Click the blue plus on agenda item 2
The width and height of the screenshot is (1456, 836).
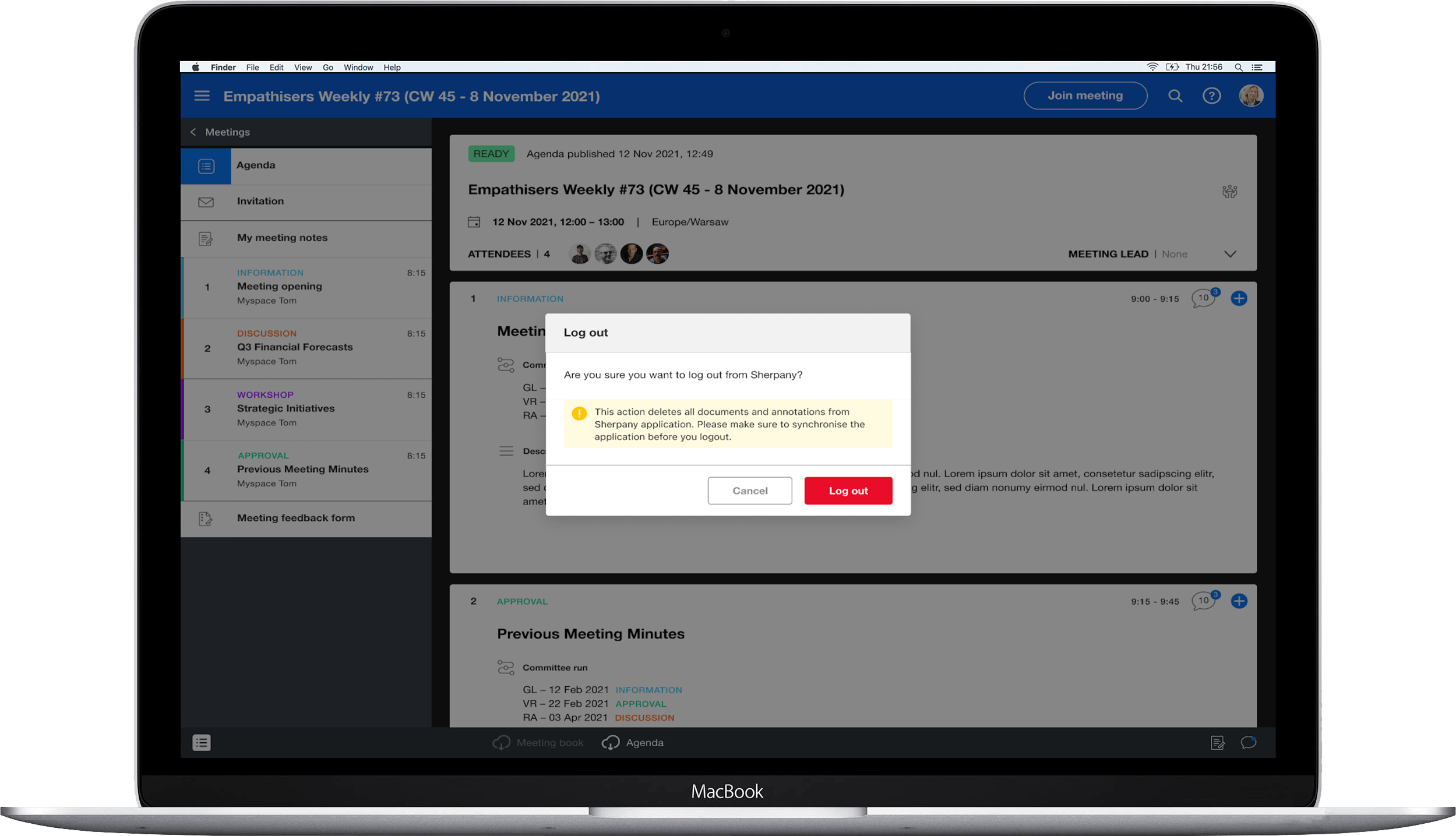(1239, 601)
